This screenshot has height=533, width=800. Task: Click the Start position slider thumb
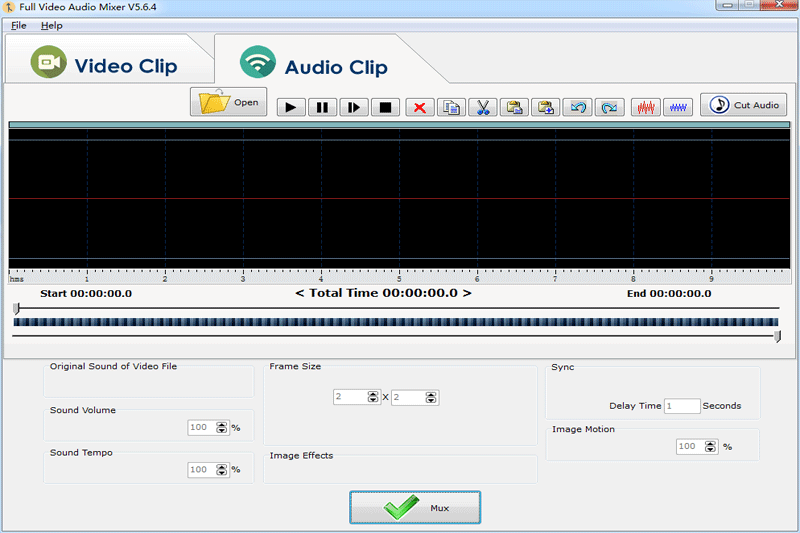coord(16,308)
